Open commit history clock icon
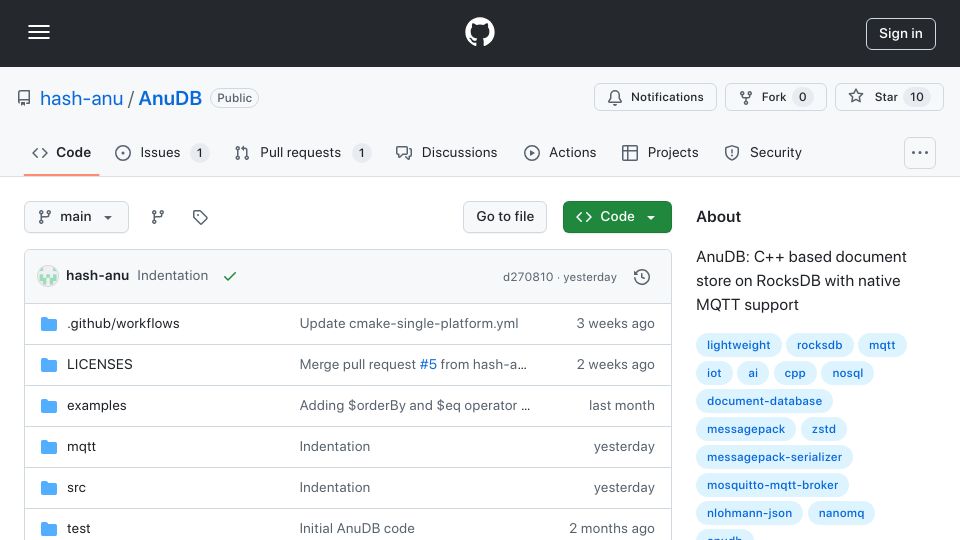This screenshot has height=540, width=960. coord(642,277)
